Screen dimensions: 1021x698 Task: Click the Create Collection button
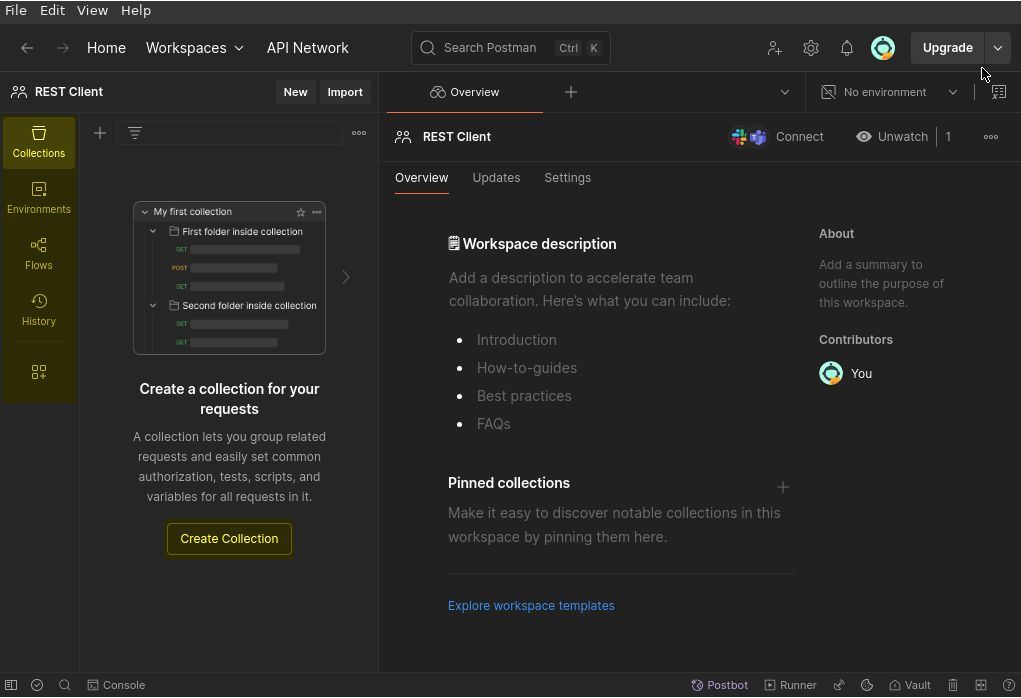(229, 539)
